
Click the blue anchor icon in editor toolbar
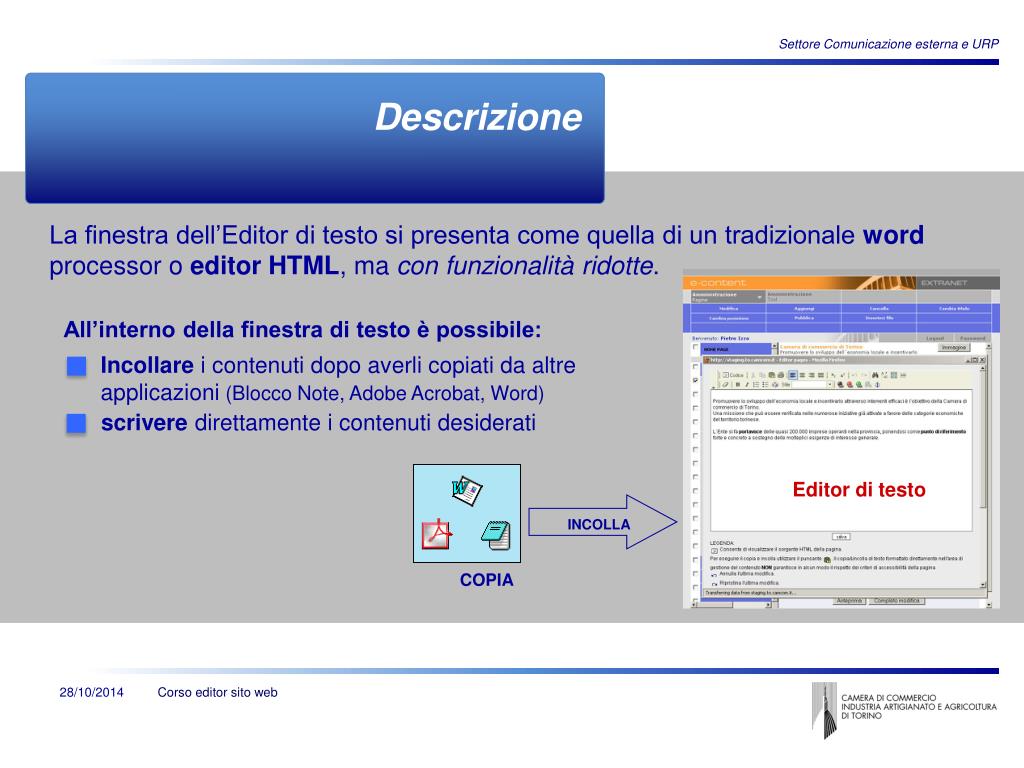pyautogui.click(x=877, y=385)
